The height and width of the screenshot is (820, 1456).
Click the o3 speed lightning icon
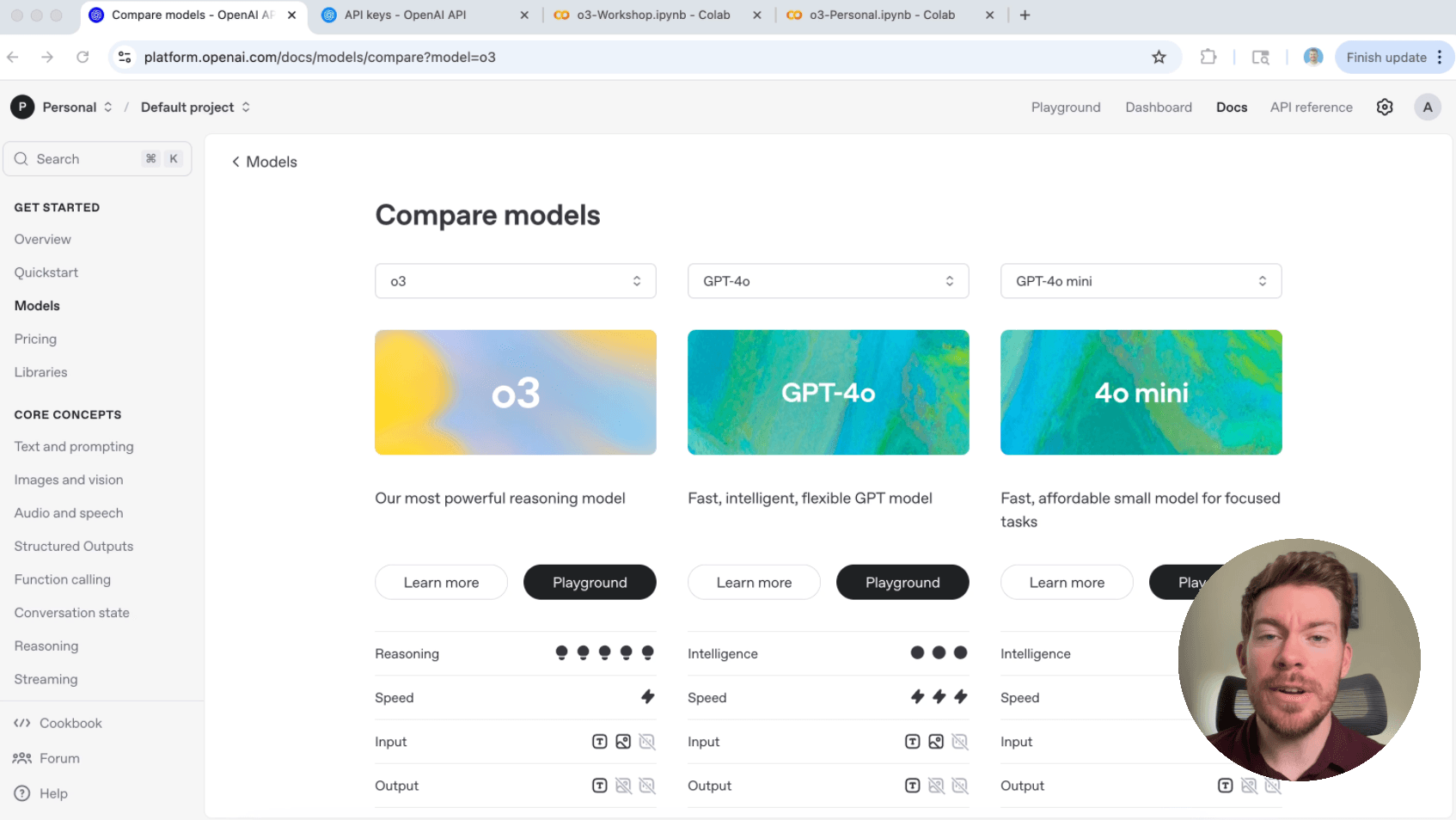[x=648, y=697]
